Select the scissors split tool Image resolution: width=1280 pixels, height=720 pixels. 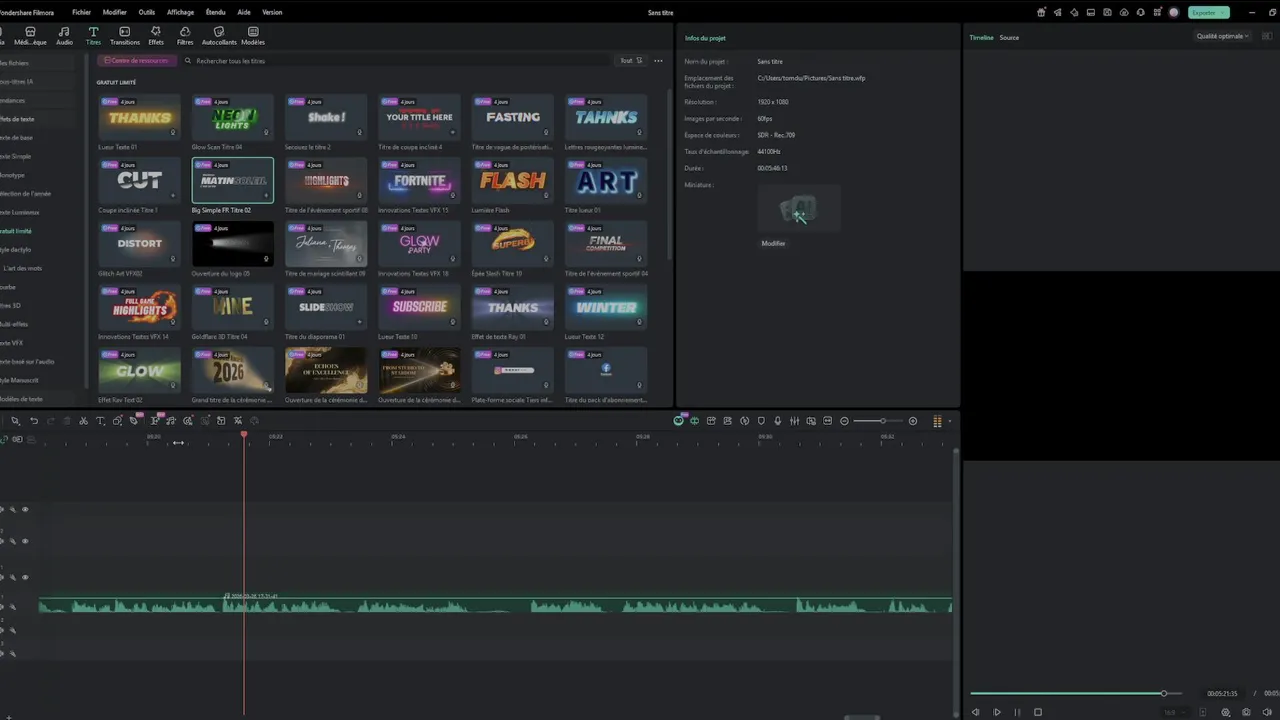(x=83, y=421)
